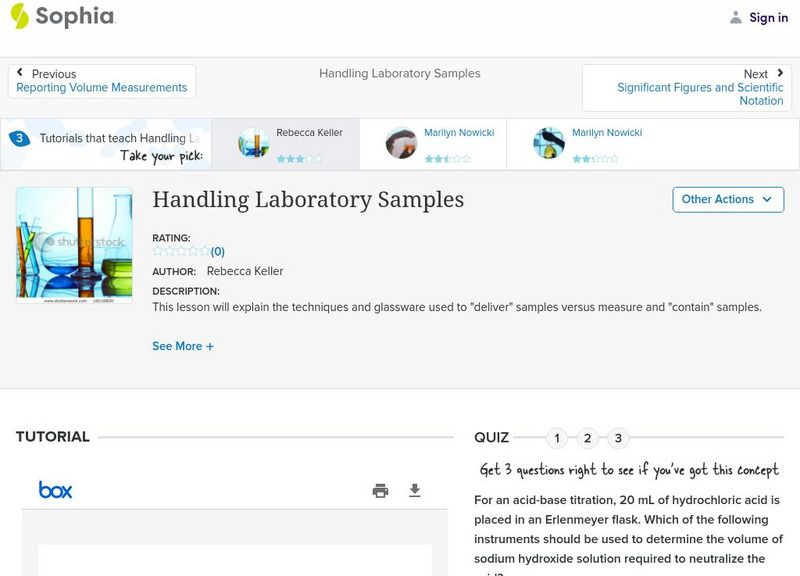Click the Handling Laboratory Samples thumbnail image

tap(74, 245)
